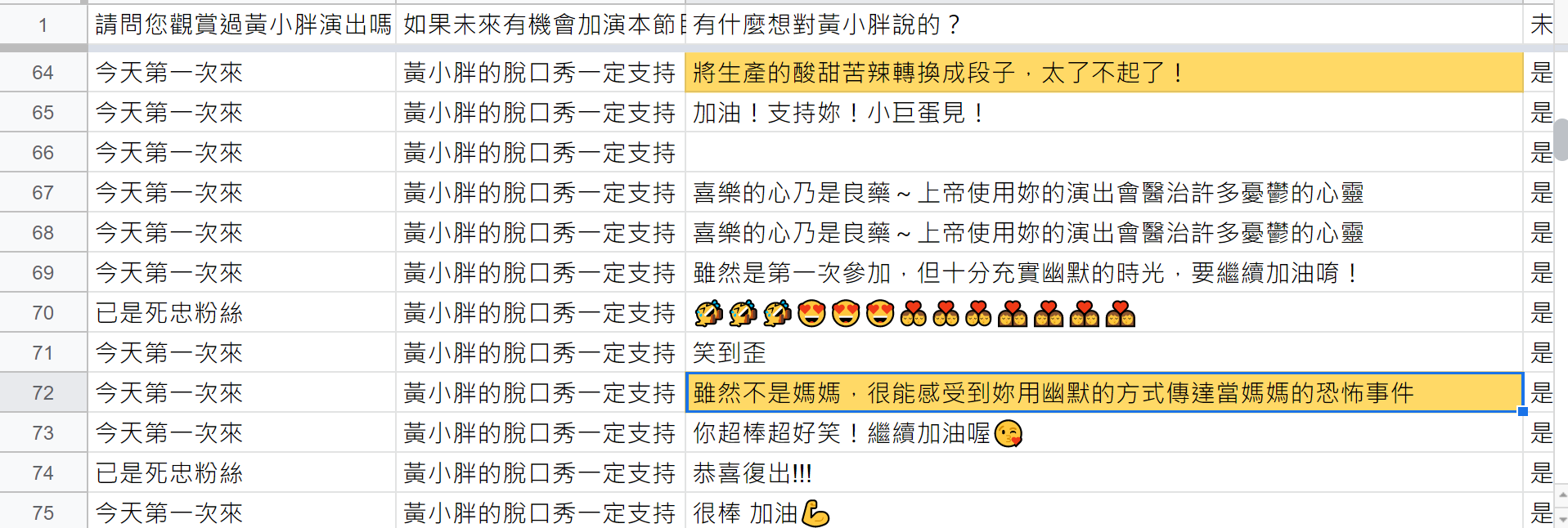
Task: Click the cell 很棒 加油 with muscle emoji
Action: pyautogui.click(x=1104, y=512)
